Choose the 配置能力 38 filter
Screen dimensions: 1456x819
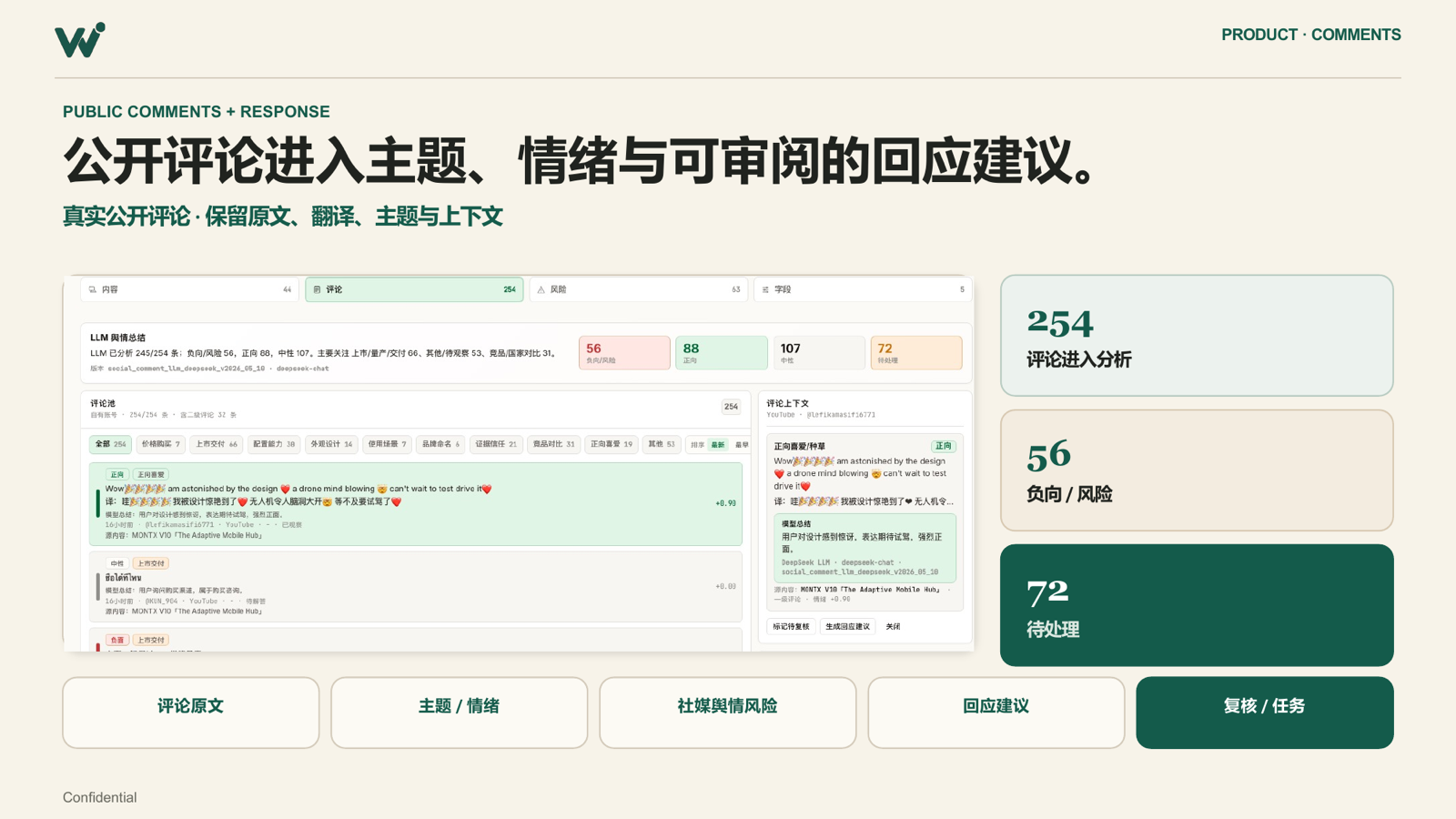[x=273, y=444]
